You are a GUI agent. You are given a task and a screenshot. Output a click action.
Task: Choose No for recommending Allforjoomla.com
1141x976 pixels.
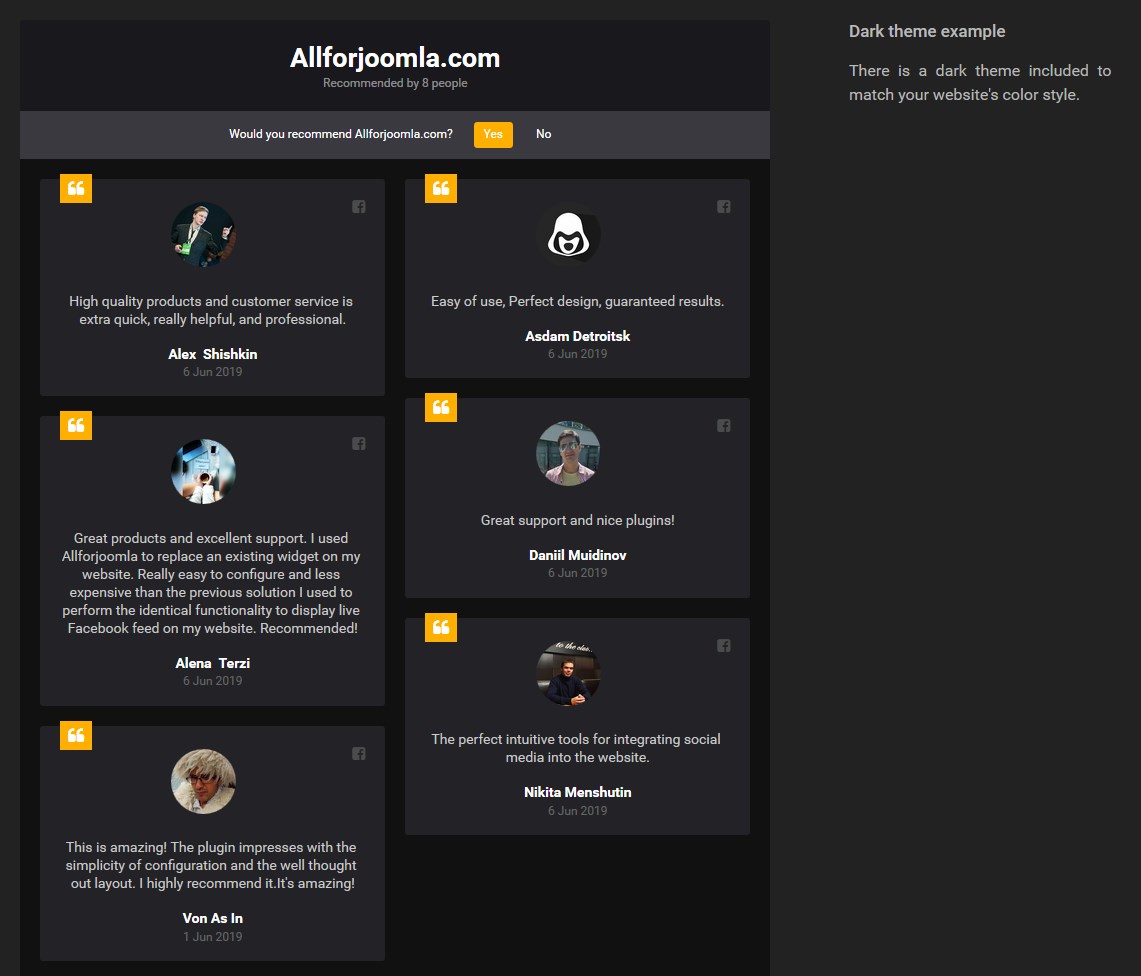click(544, 135)
